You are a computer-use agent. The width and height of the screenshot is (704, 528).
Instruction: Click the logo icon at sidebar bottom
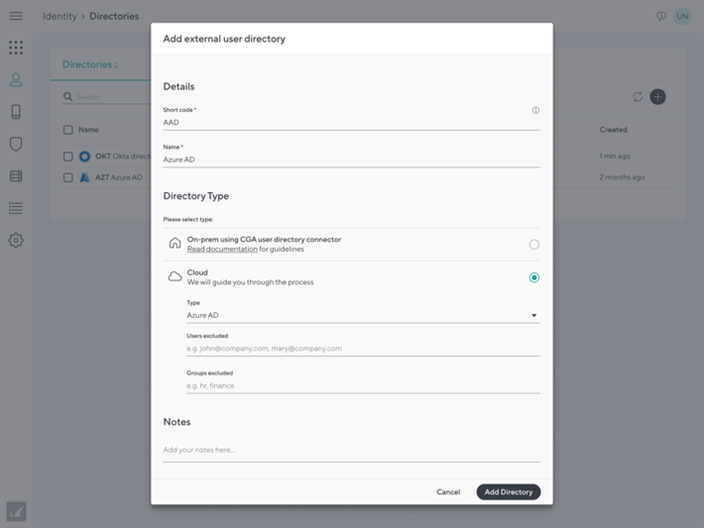[16, 511]
